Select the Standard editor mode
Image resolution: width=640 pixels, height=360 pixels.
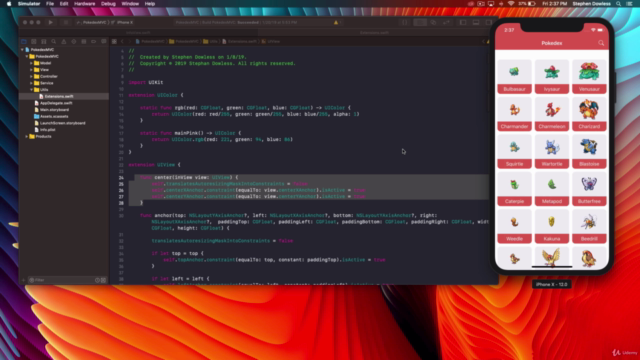point(420,22)
